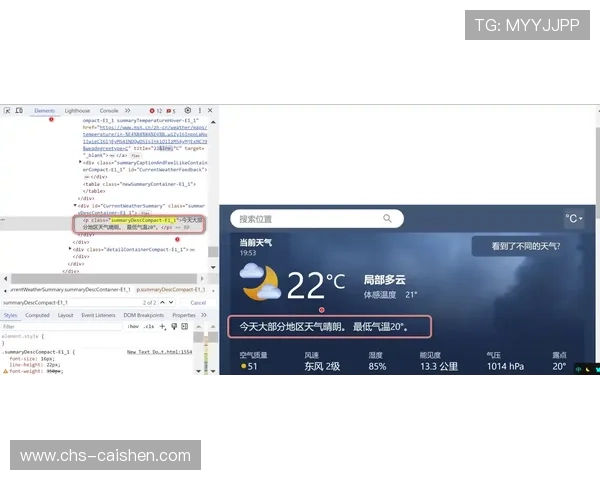Toggle computed styles sidebar icon
The image size is (600, 480).
click(184, 327)
